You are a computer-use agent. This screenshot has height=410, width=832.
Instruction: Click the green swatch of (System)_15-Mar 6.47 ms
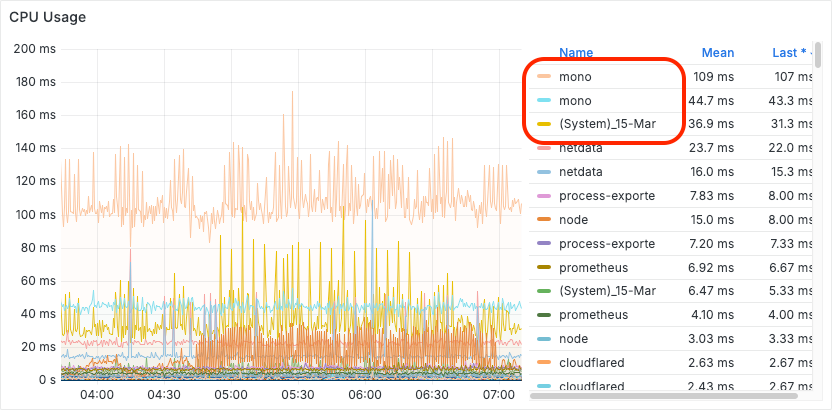tap(543, 291)
